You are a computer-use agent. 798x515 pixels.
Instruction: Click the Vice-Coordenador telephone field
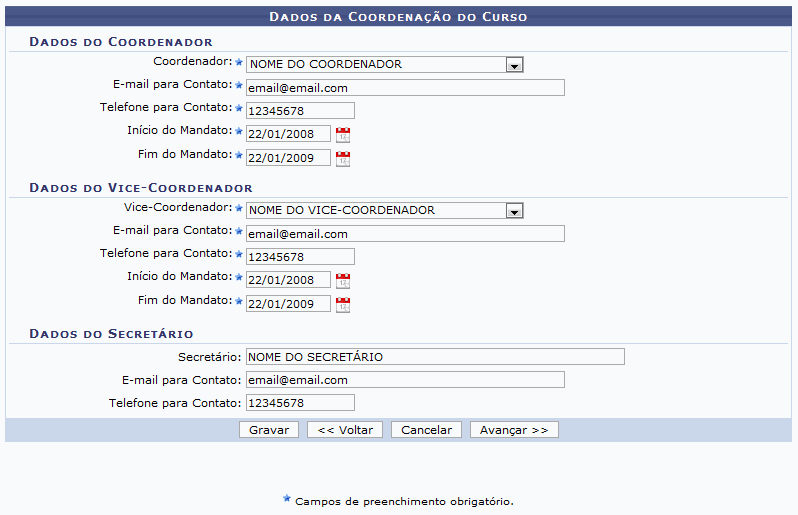(300, 257)
